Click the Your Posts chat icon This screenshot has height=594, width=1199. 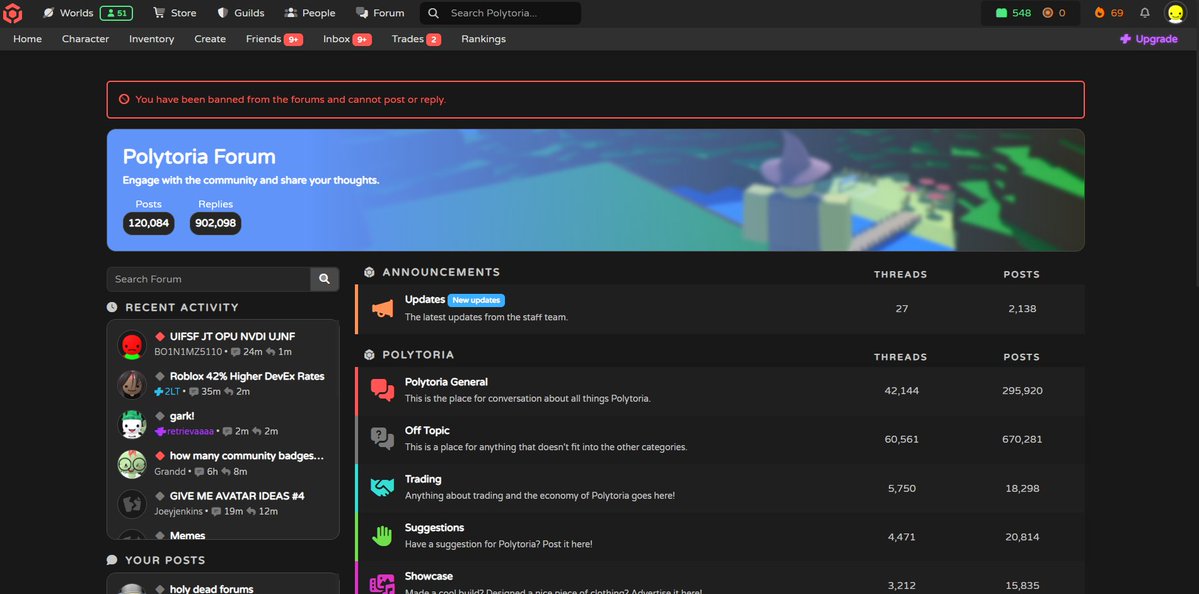112,560
